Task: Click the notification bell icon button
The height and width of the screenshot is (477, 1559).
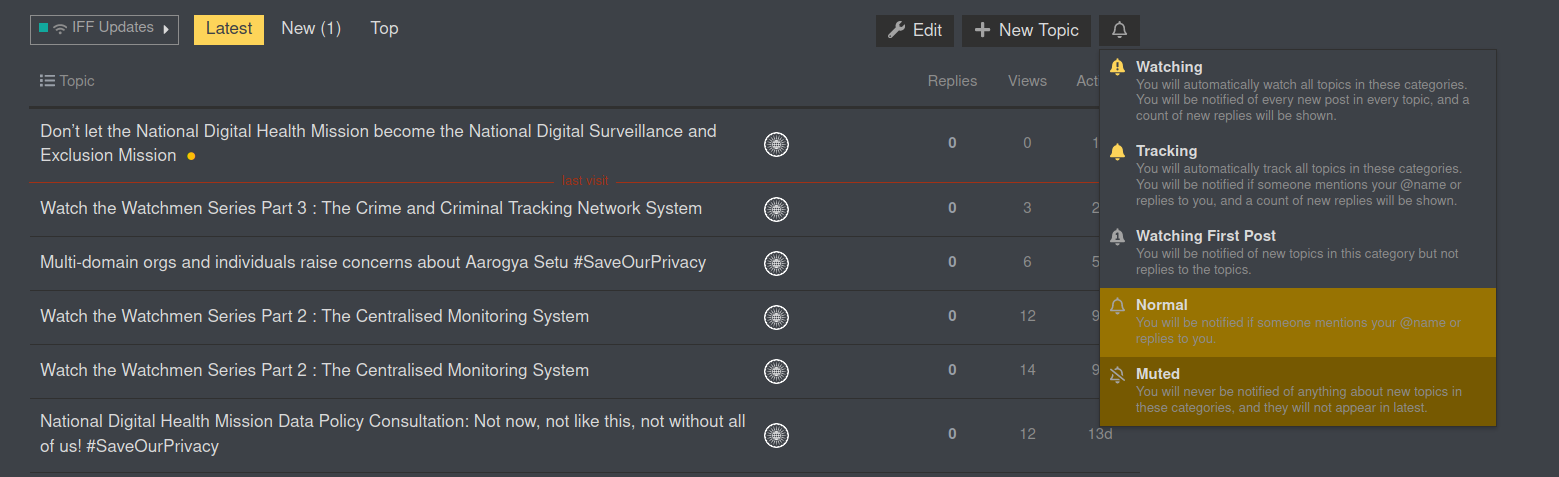Action: [1119, 30]
